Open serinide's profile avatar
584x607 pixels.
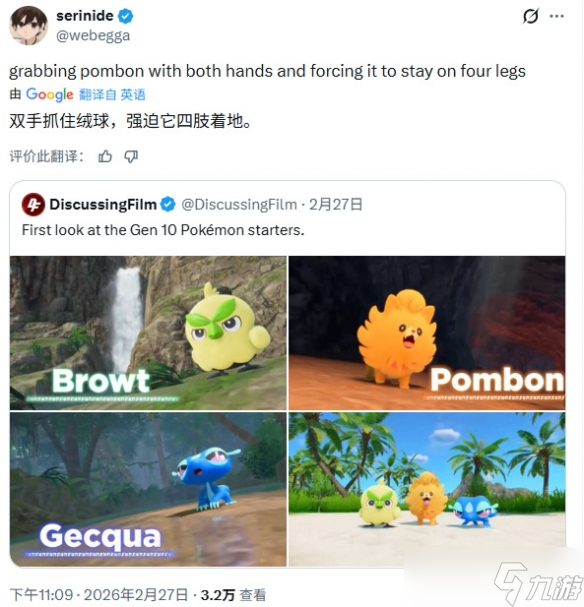point(28,26)
